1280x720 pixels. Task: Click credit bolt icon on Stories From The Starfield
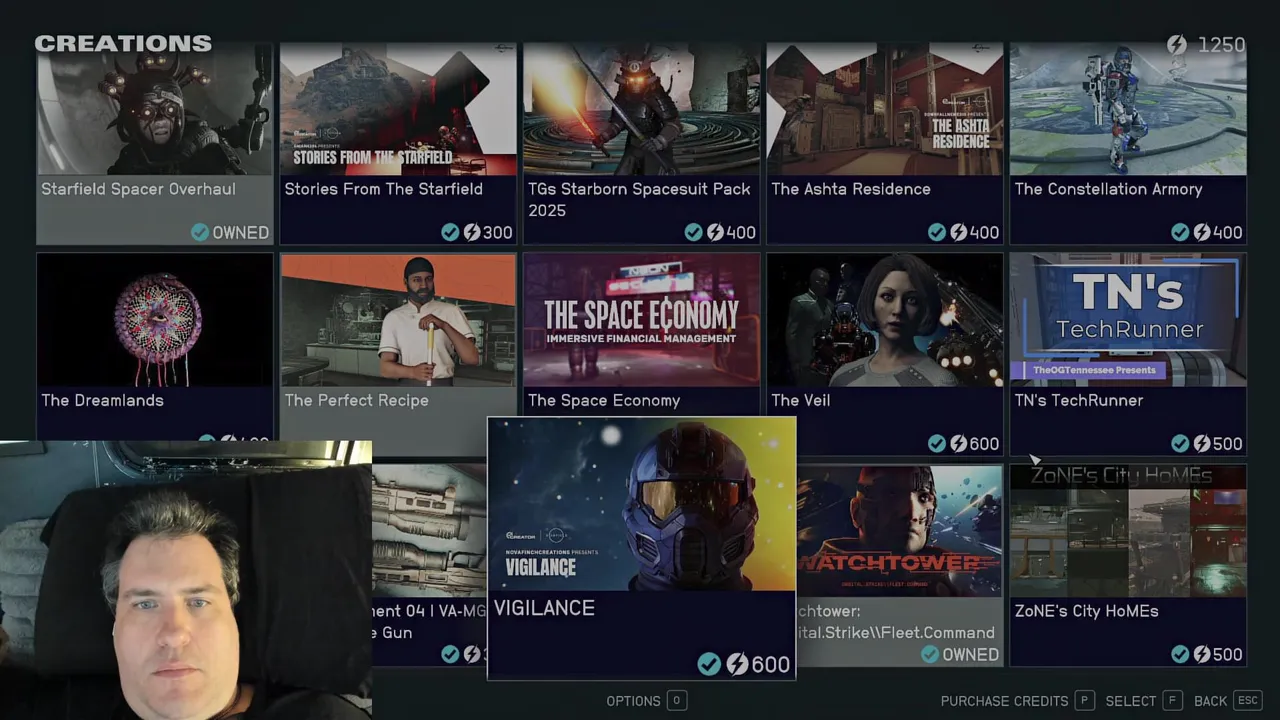click(472, 232)
